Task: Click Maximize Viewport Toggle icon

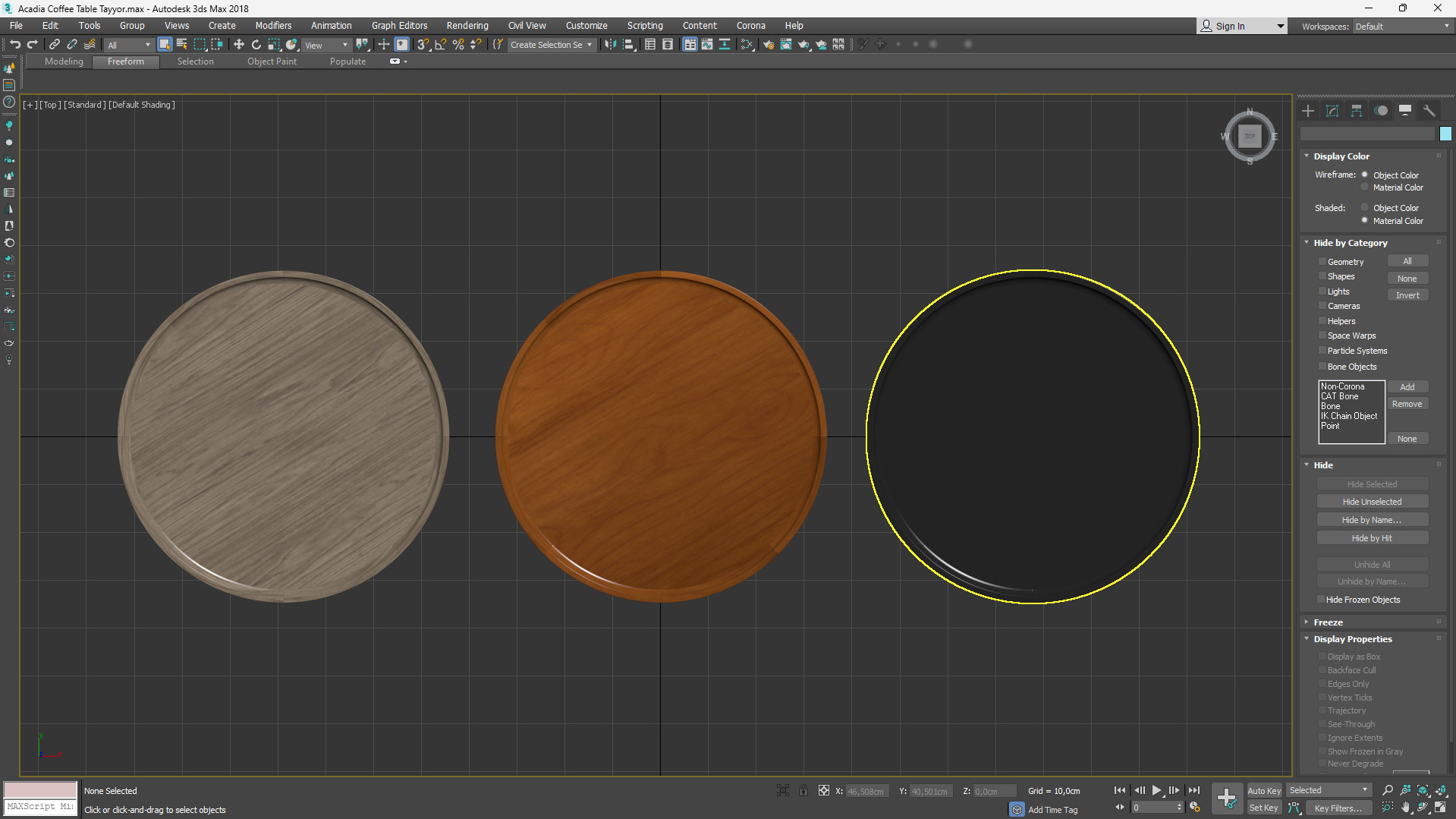Action: [x=1440, y=808]
